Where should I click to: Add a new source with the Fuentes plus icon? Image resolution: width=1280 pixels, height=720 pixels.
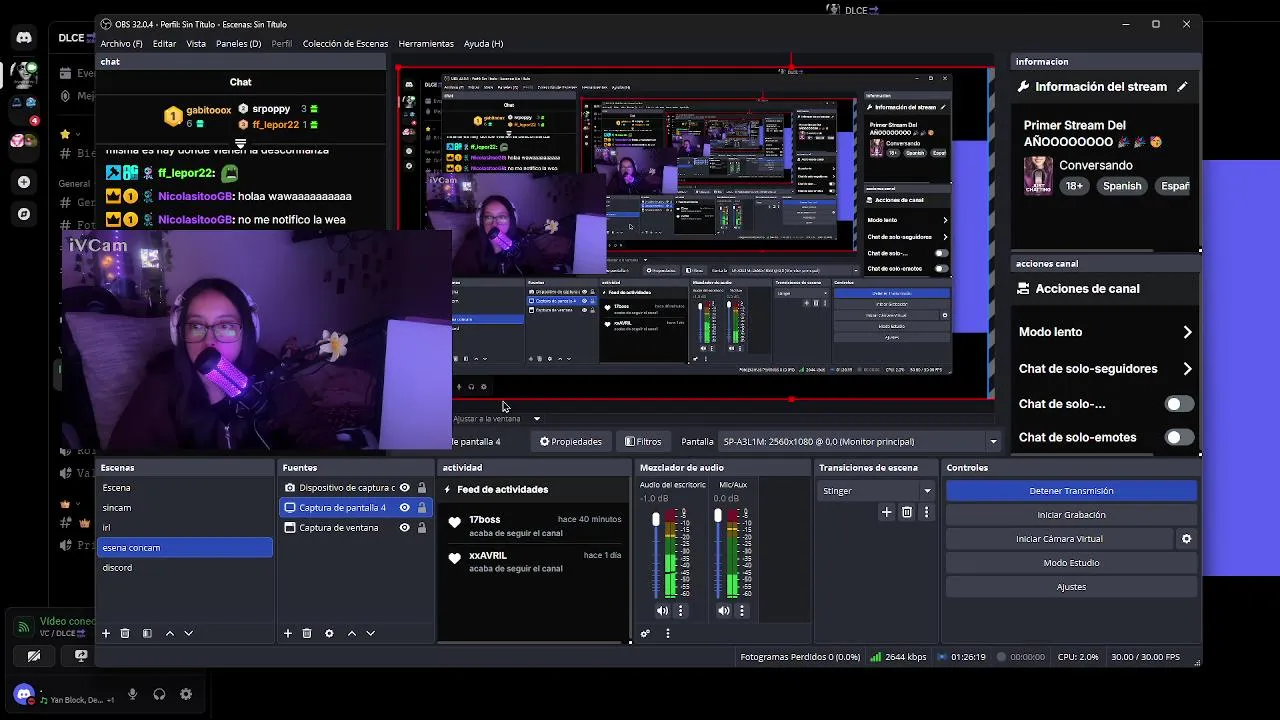[288, 633]
